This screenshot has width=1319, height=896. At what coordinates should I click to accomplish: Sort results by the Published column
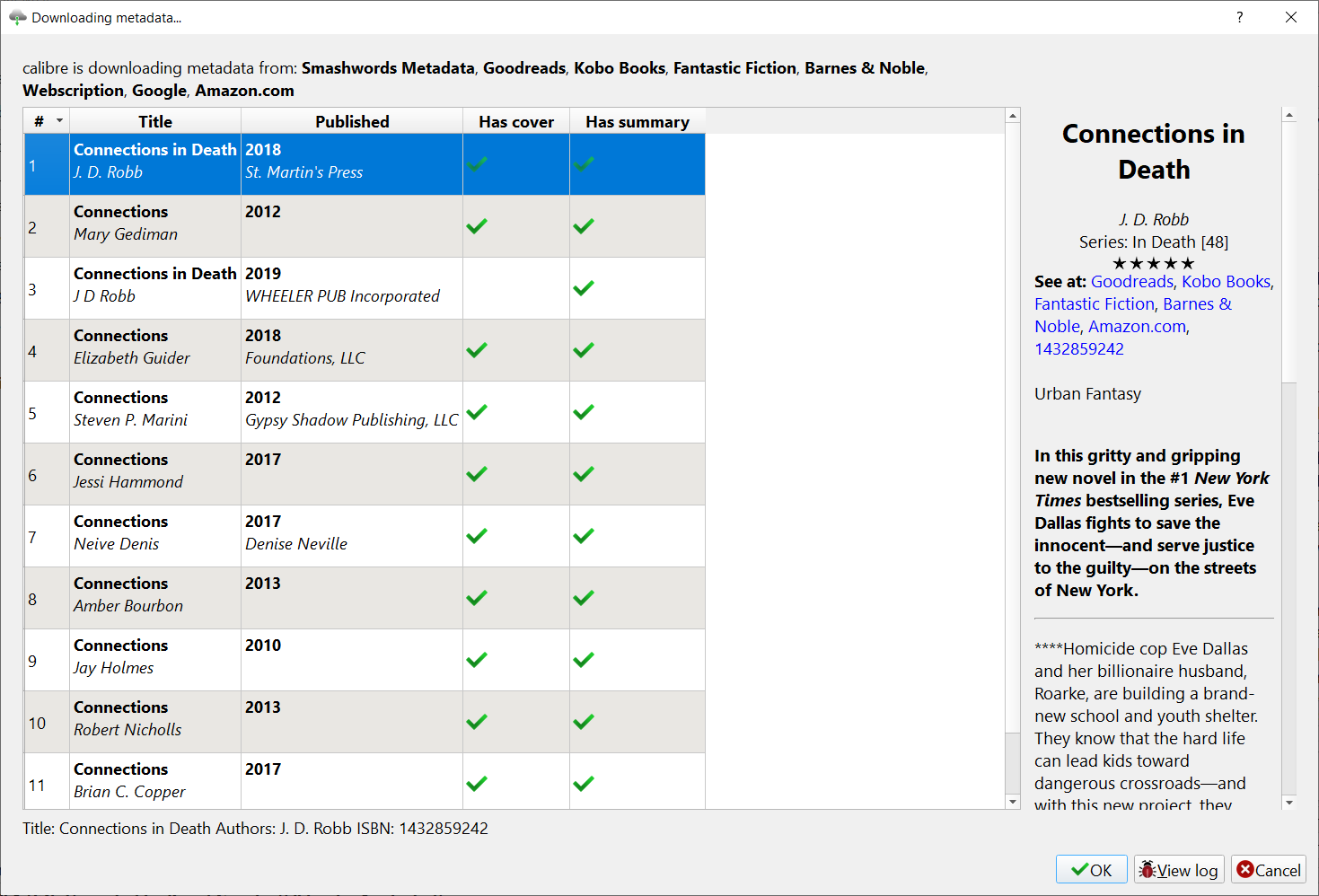coord(352,121)
